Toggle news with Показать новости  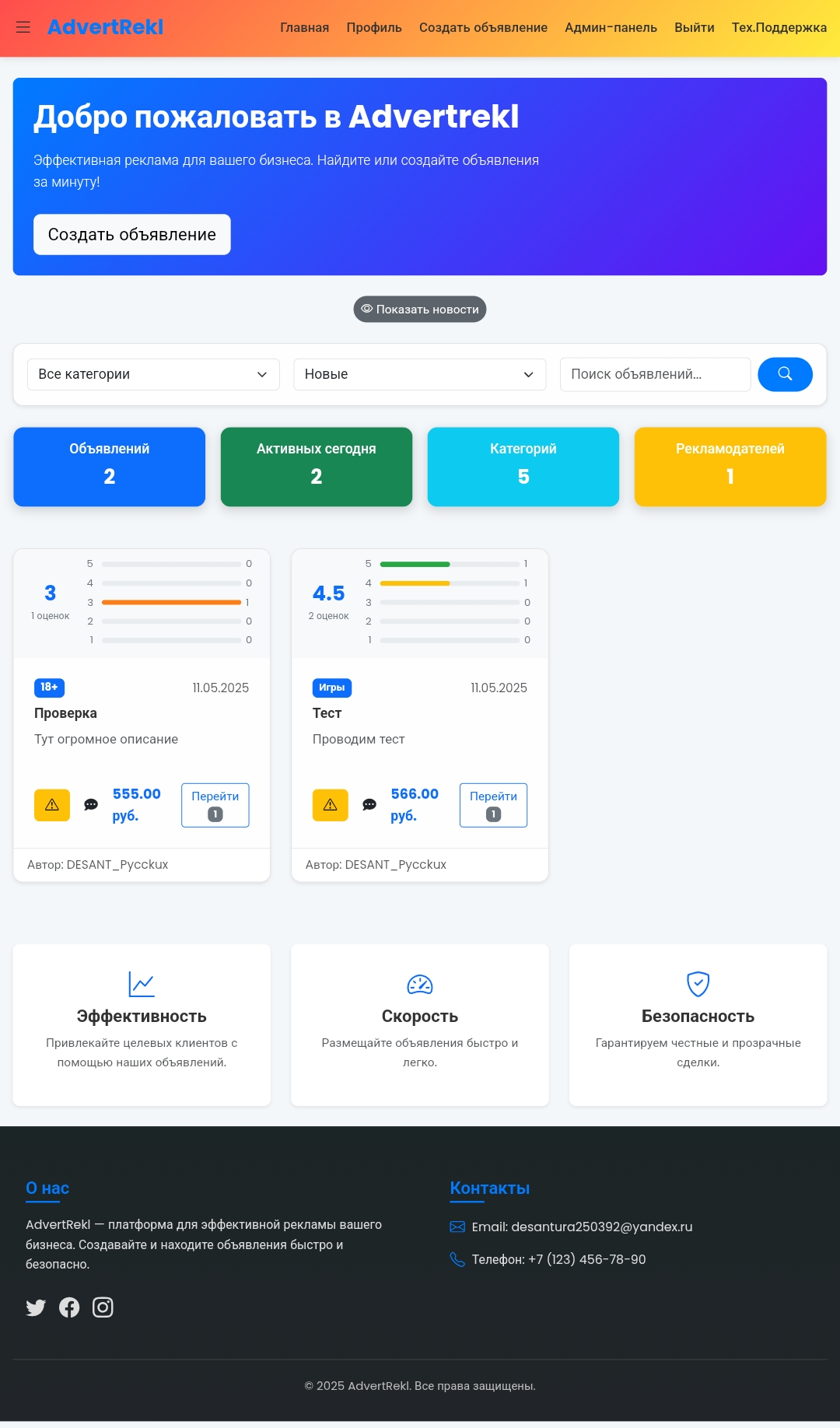(420, 310)
